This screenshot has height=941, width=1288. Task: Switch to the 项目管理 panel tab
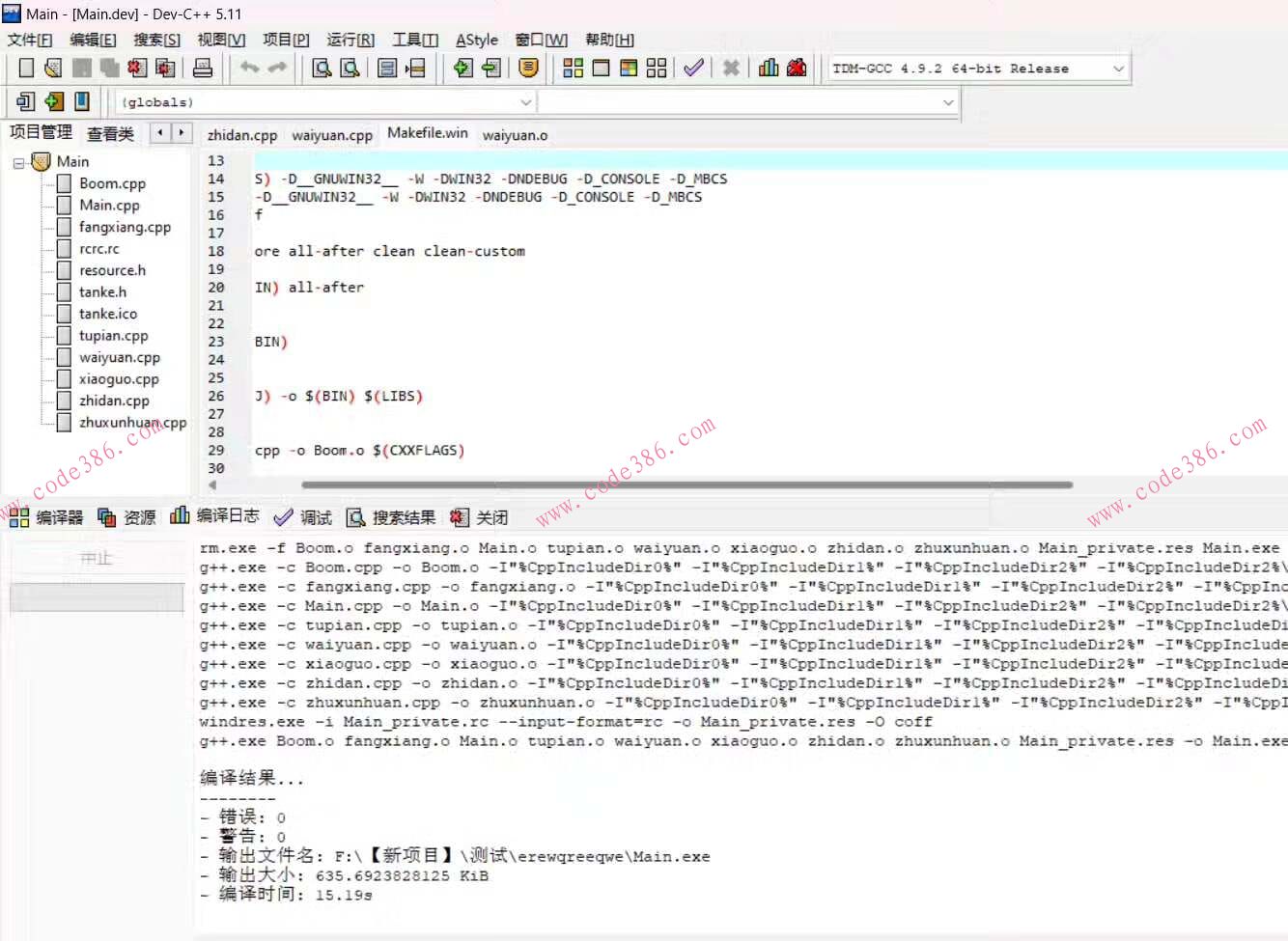tap(42, 132)
